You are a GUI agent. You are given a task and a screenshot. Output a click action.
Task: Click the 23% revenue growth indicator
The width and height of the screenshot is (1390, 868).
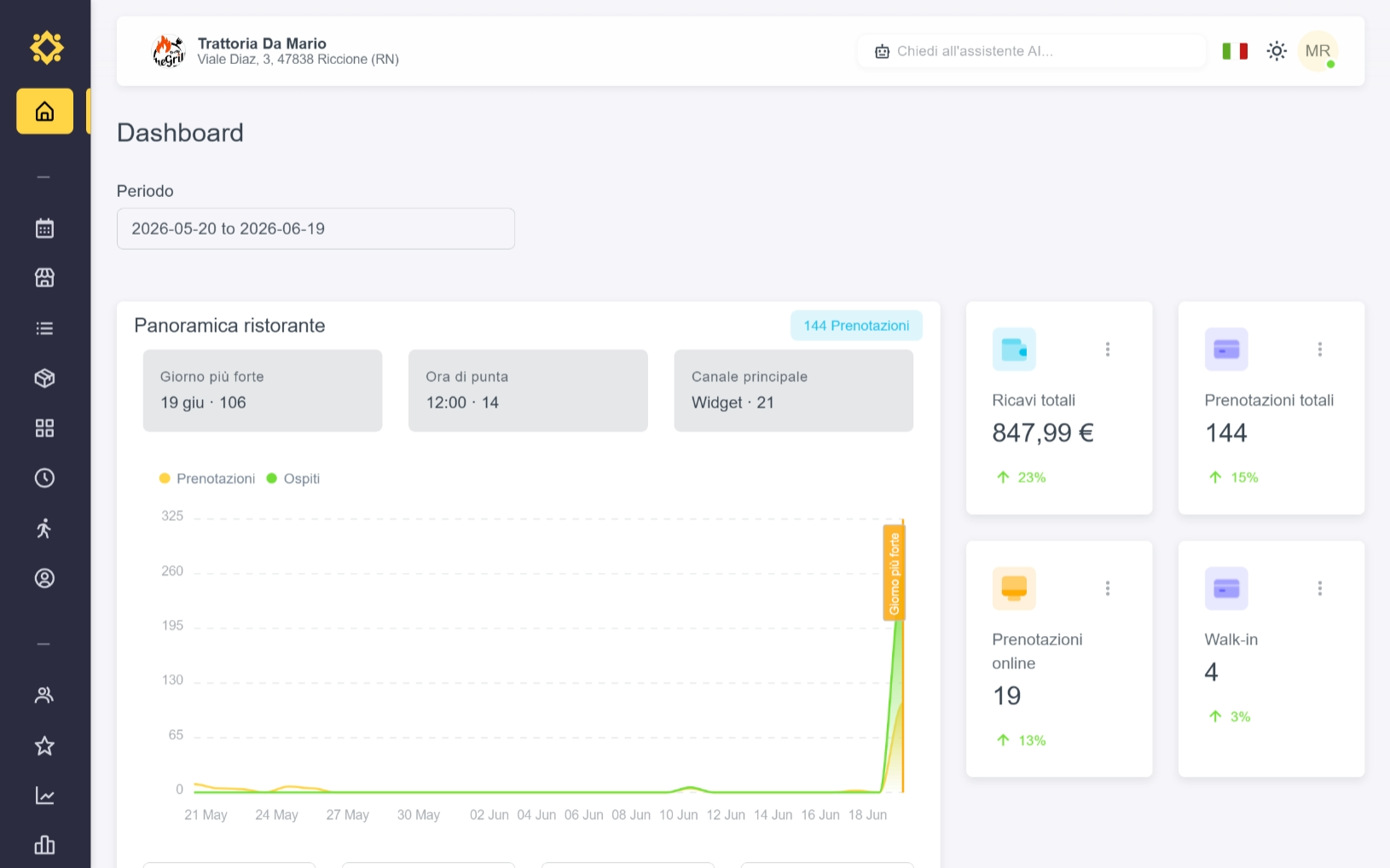point(1021,477)
